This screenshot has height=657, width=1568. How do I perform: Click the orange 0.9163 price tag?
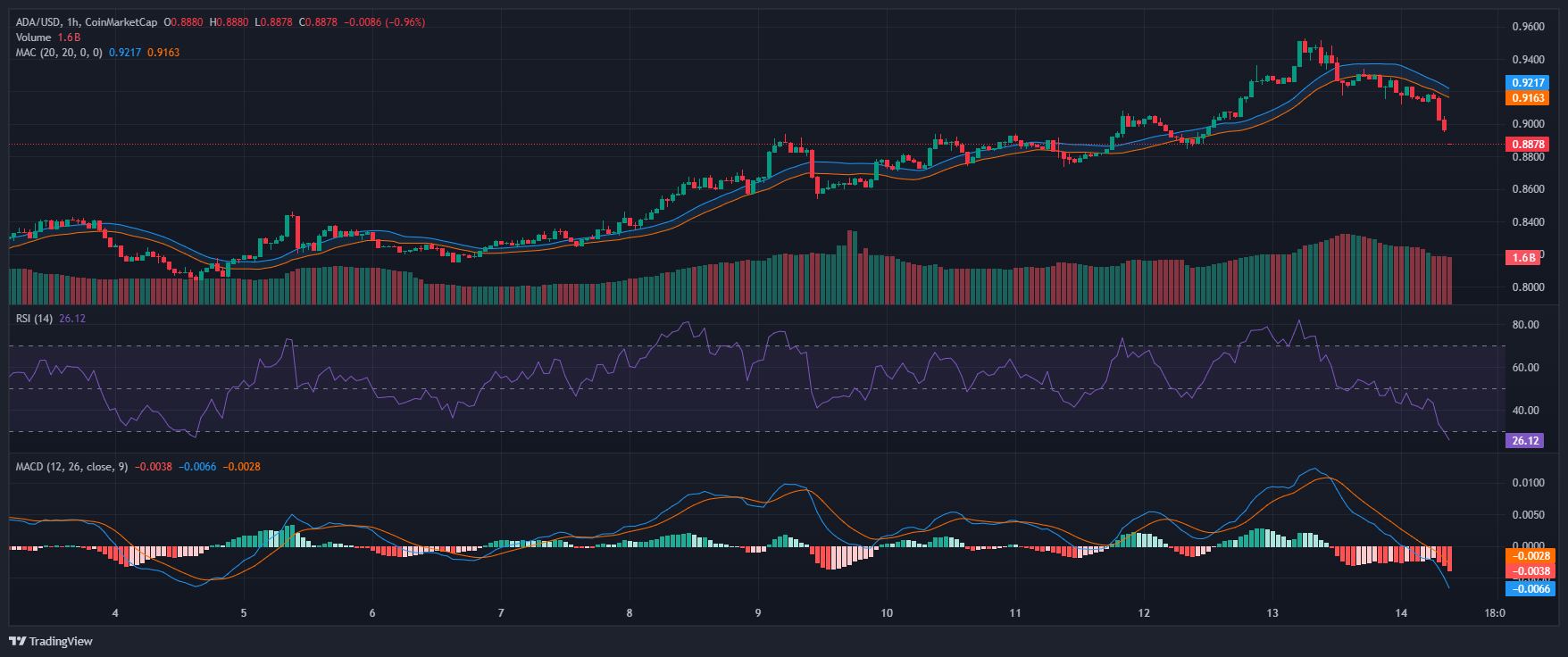click(x=1527, y=98)
